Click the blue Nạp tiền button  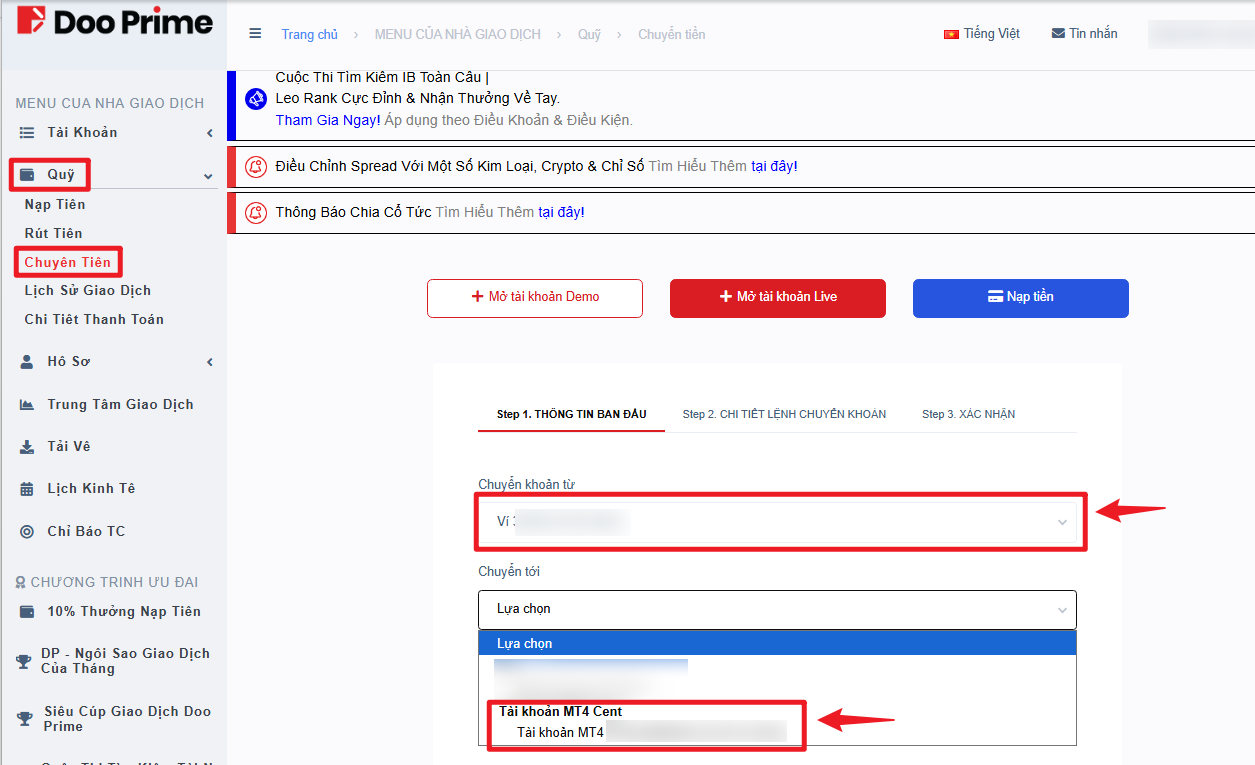point(1021,298)
